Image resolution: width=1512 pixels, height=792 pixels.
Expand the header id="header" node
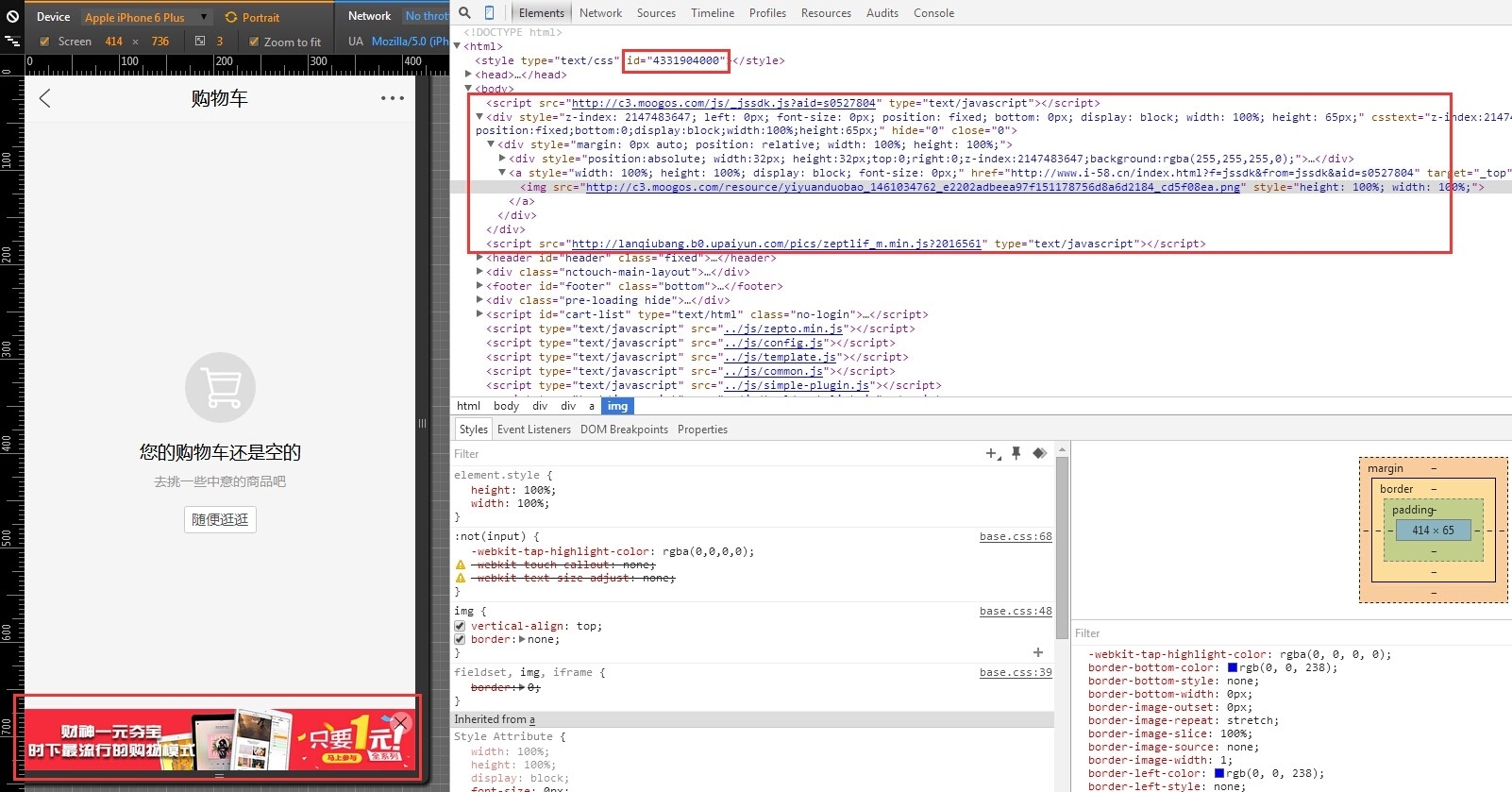(x=479, y=258)
